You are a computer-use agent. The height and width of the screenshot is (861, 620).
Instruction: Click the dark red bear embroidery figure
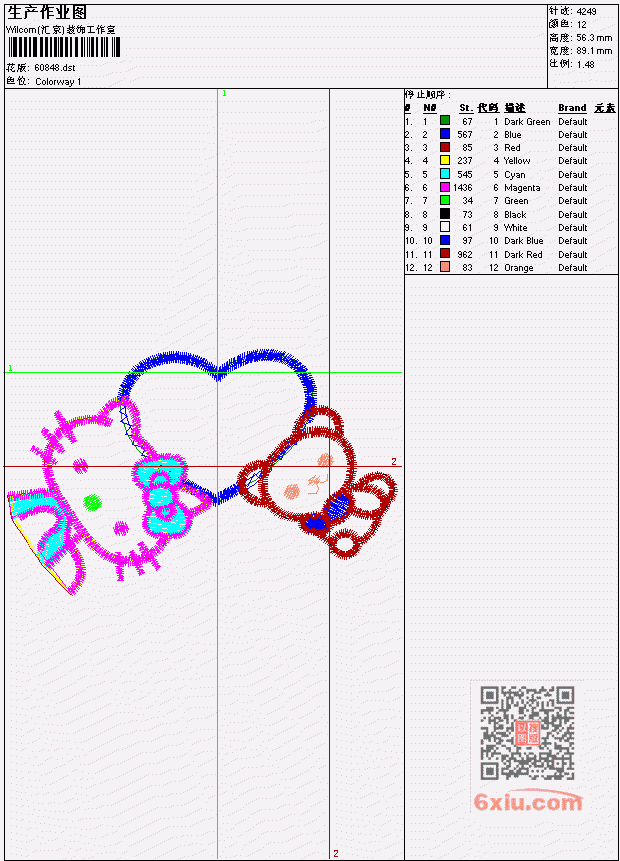317,483
